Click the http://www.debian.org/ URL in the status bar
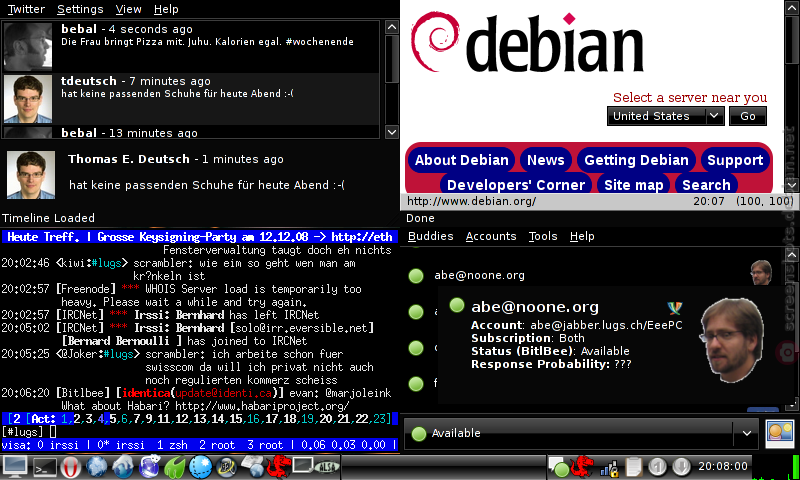 [x=471, y=201]
